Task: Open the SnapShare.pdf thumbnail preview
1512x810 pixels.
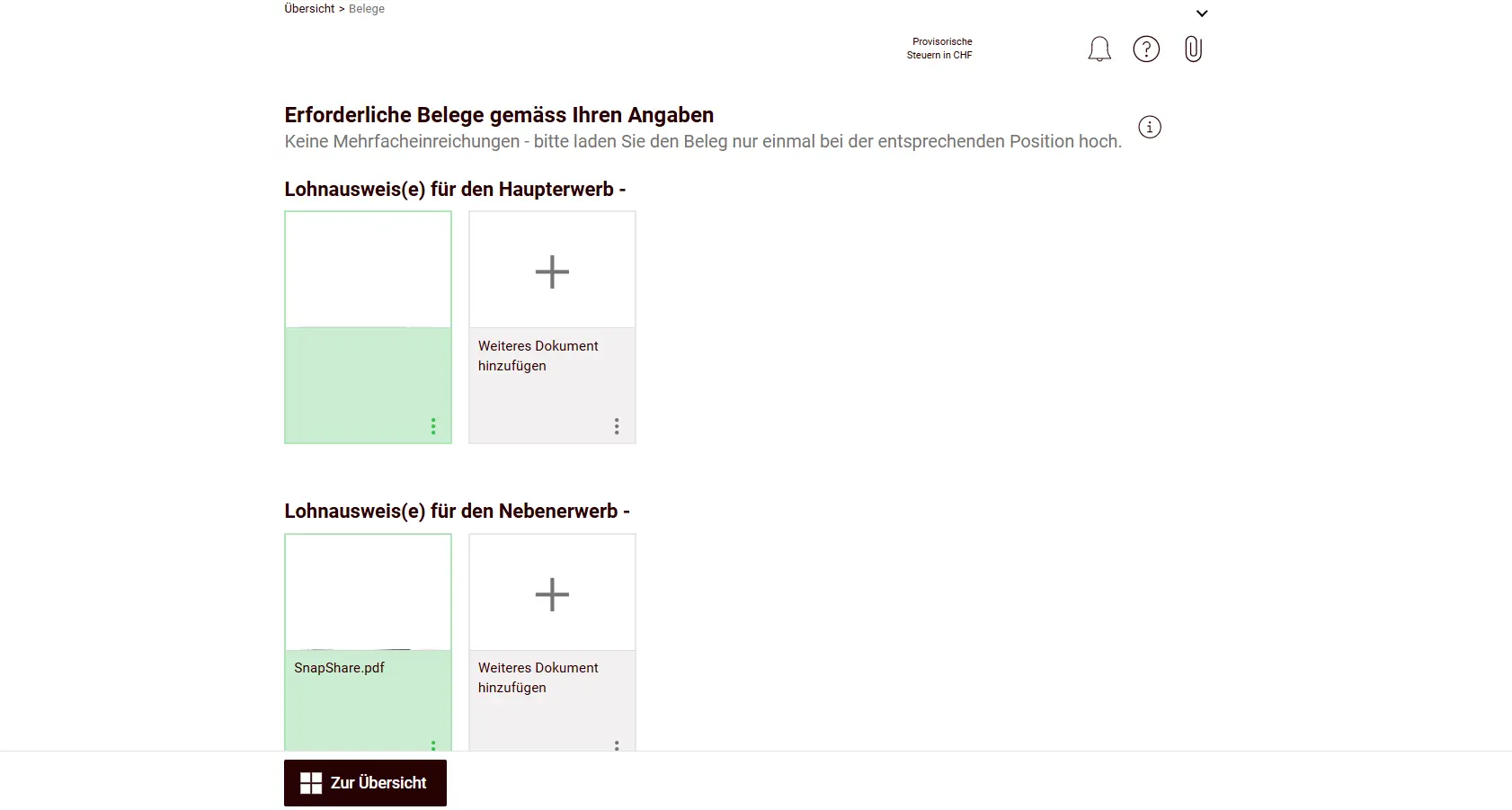Action: pos(368,592)
